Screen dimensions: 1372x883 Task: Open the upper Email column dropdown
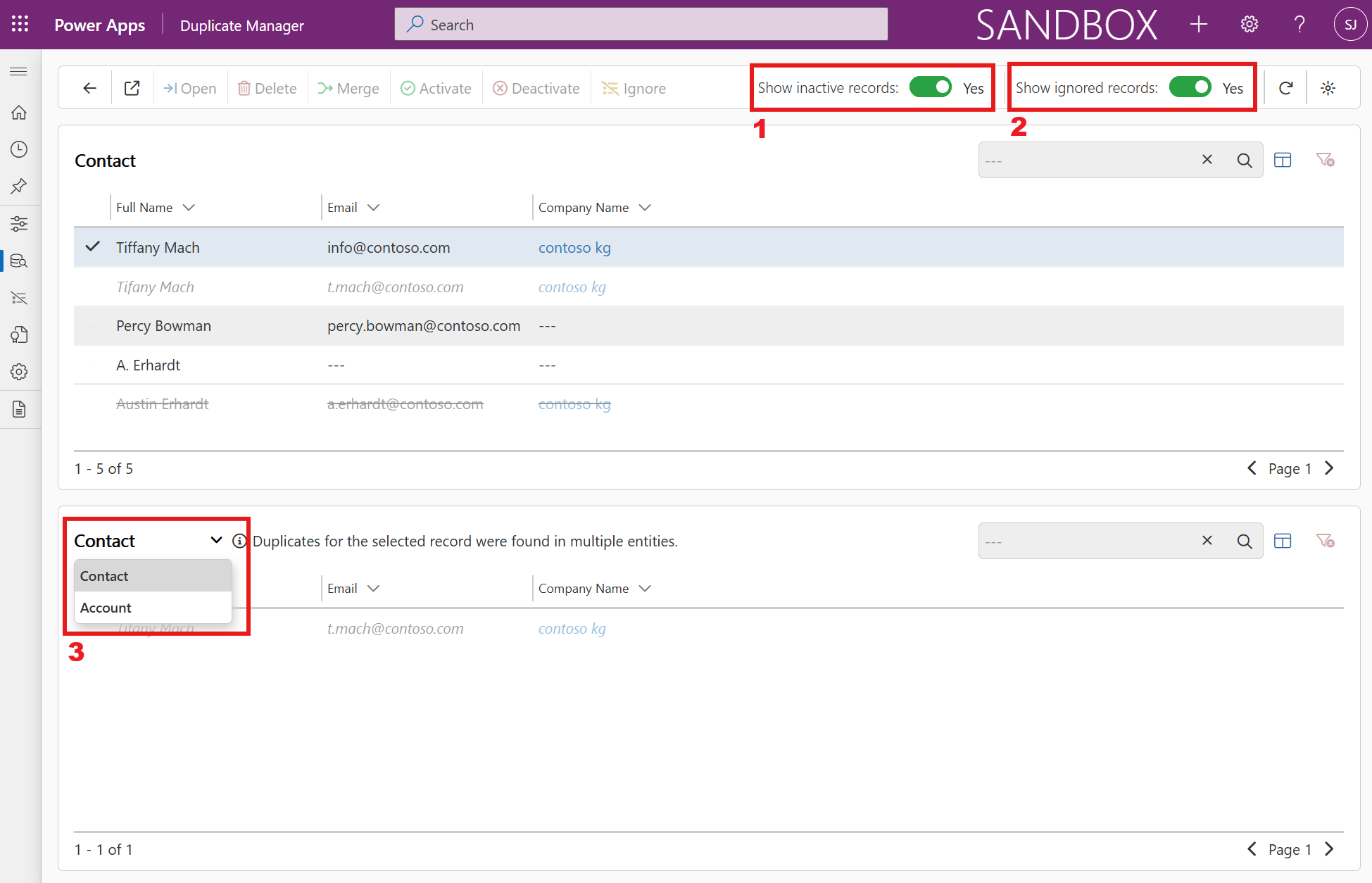[374, 208]
